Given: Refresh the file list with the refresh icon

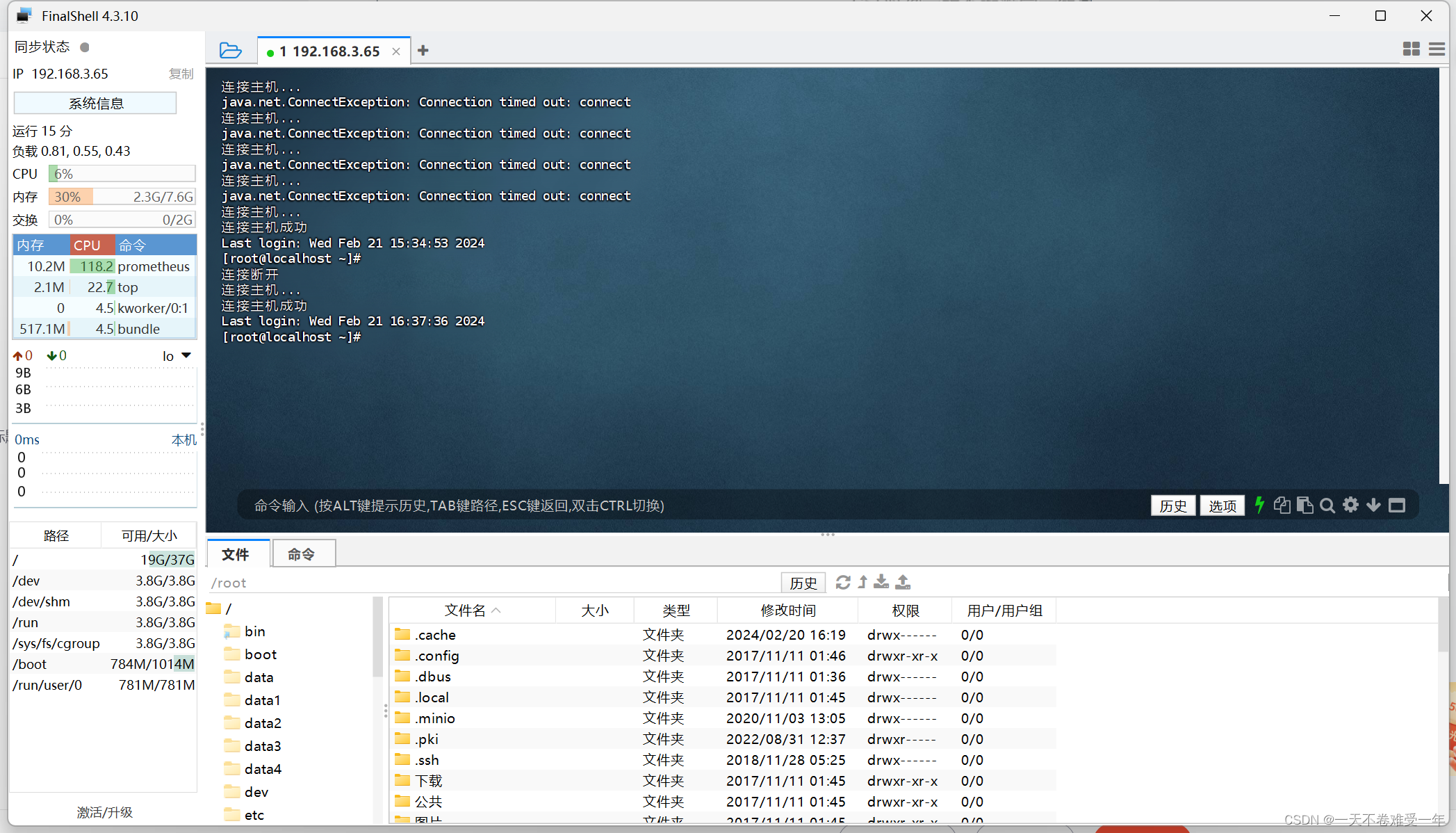Looking at the screenshot, I should coord(843,582).
